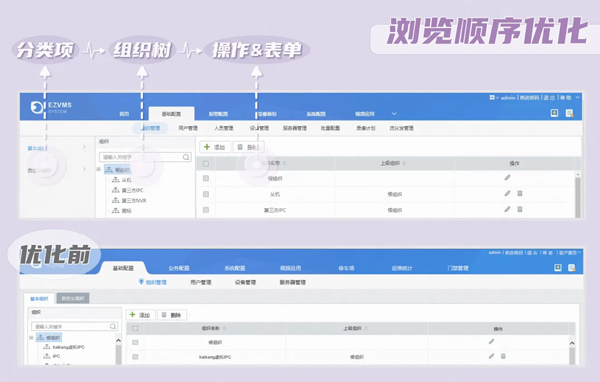Select 第三方IPC node in organization tree
The width and height of the screenshot is (600, 382).
click(x=127, y=190)
